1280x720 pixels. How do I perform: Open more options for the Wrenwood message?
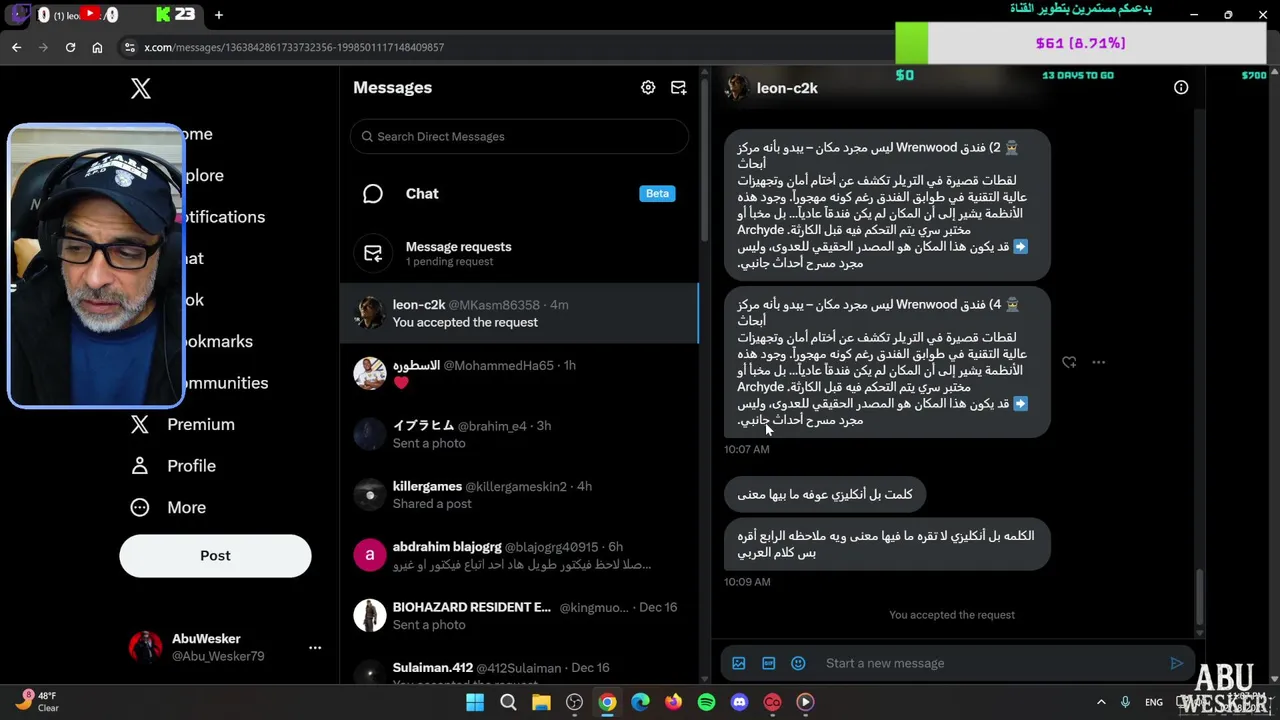1098,362
